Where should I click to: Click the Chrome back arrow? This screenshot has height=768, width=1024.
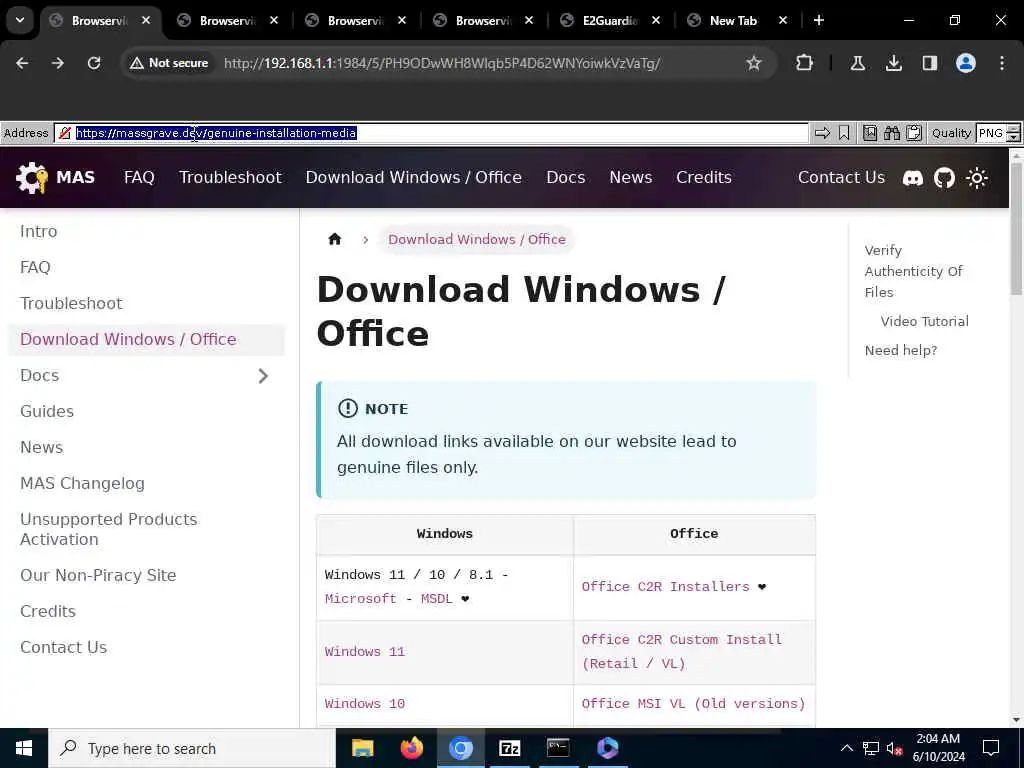pos(22,63)
